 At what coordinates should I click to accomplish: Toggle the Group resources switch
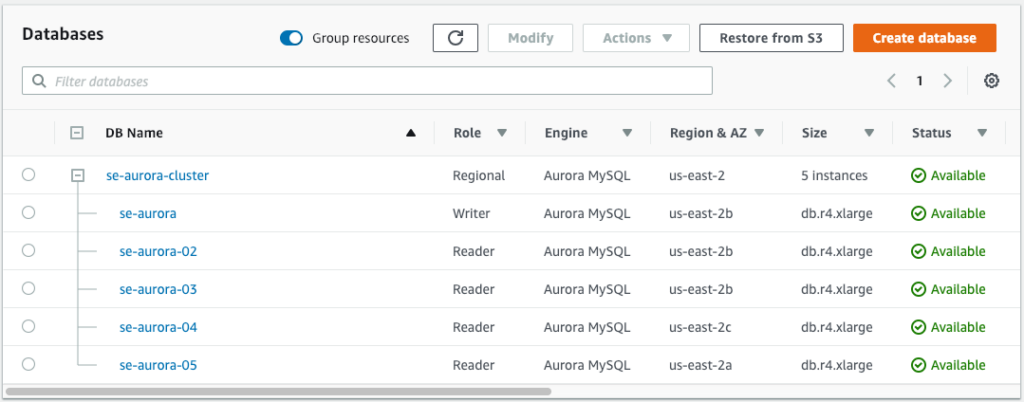click(x=291, y=38)
